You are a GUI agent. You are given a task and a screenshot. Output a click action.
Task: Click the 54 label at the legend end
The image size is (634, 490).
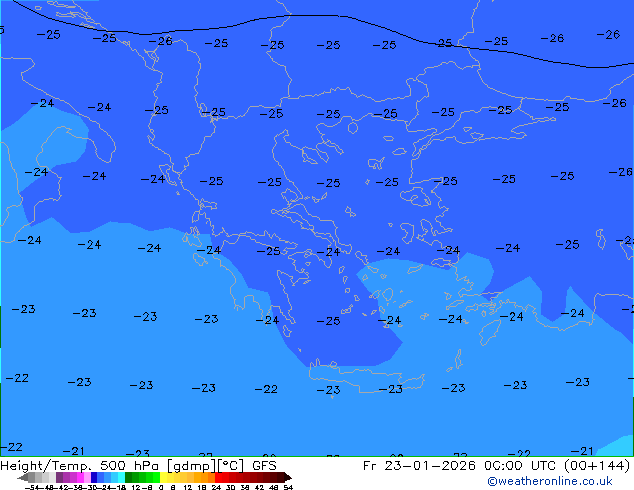(x=288, y=488)
